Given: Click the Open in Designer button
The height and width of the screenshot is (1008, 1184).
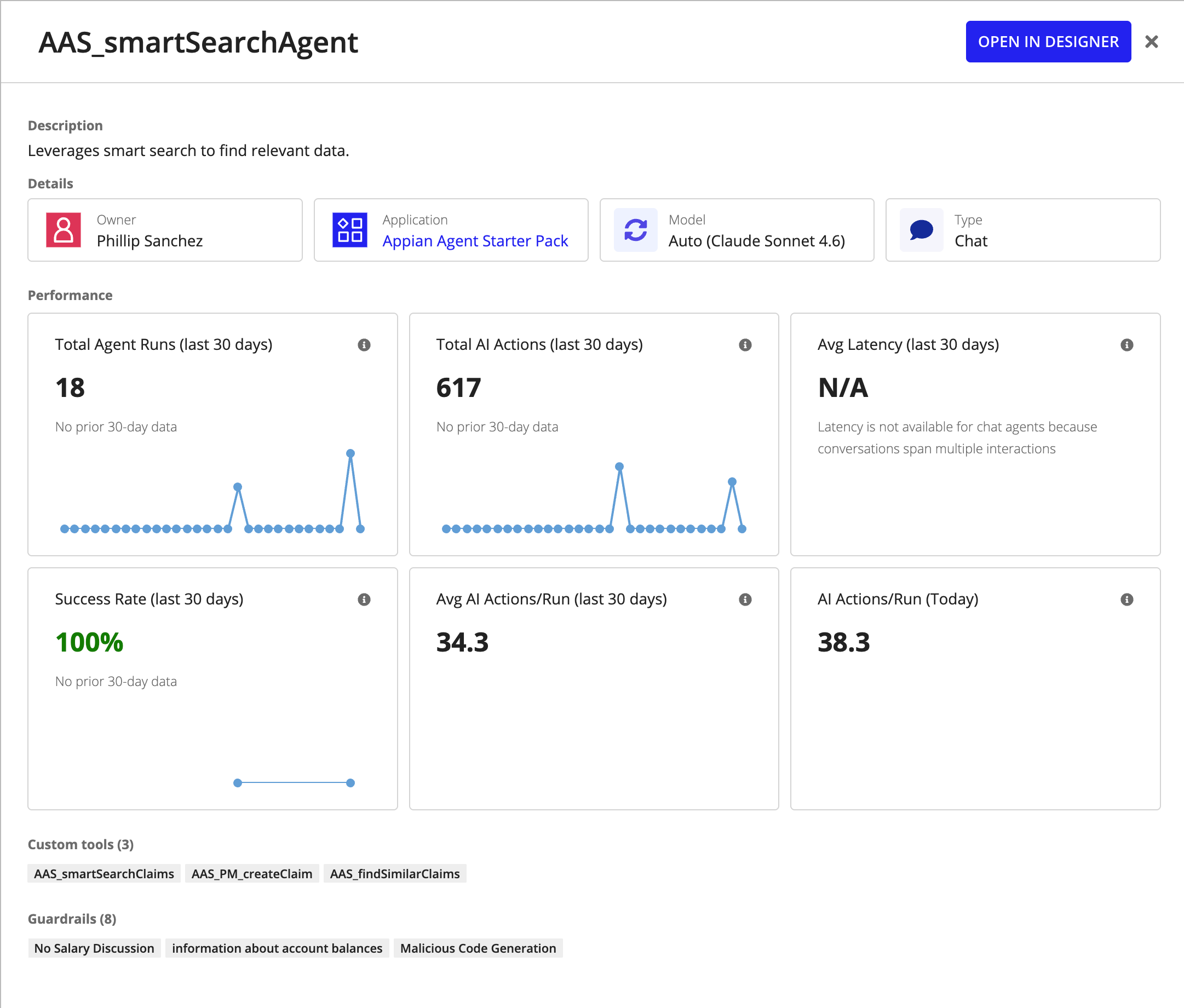Looking at the screenshot, I should pos(1048,42).
